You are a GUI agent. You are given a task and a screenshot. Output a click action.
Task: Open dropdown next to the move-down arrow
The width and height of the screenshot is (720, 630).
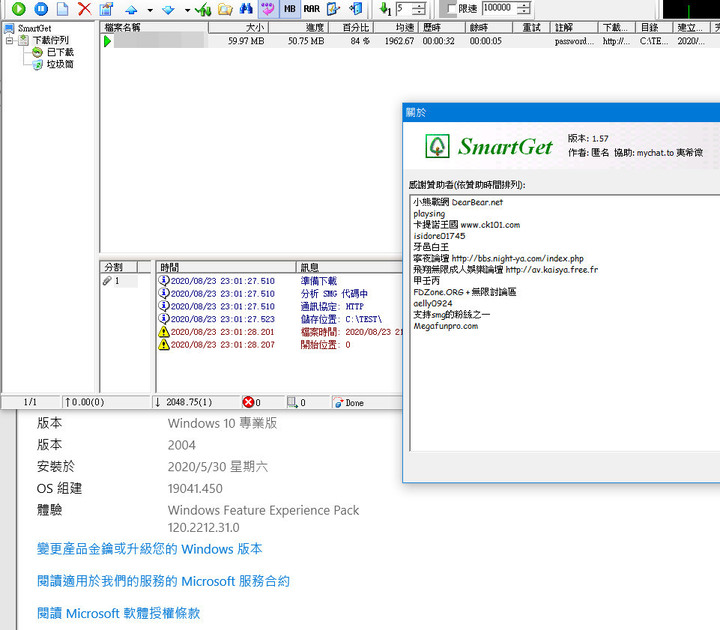[x=187, y=10]
